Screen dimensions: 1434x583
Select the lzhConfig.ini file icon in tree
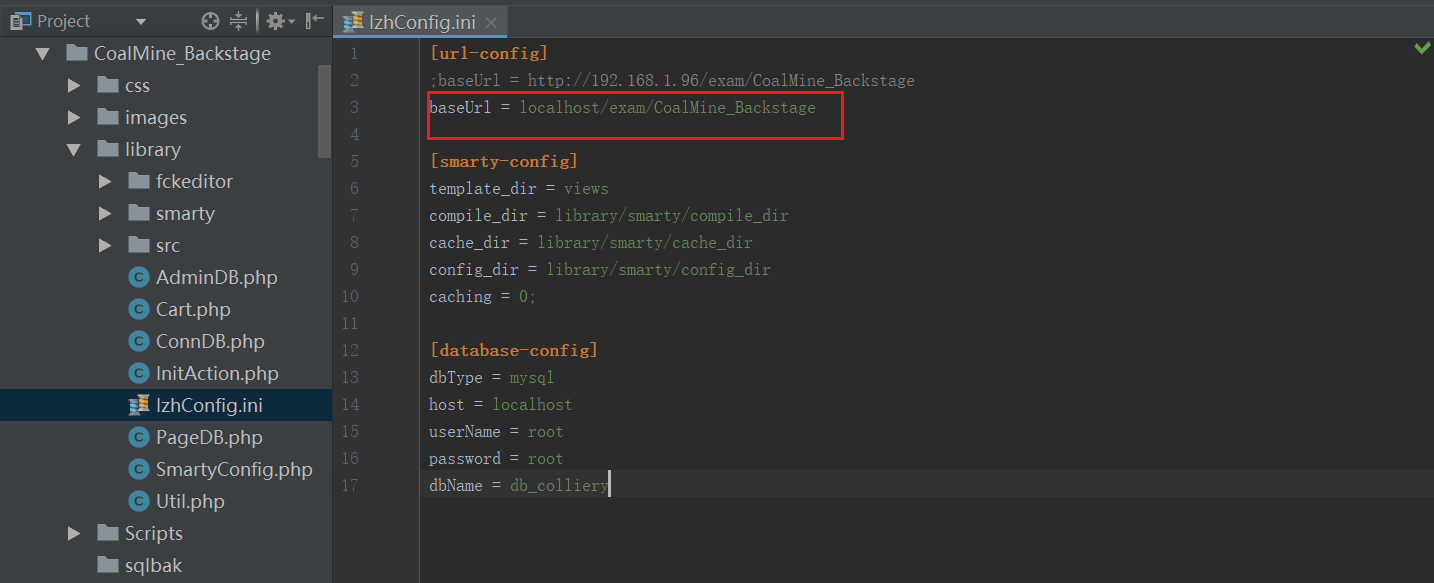[x=139, y=405]
